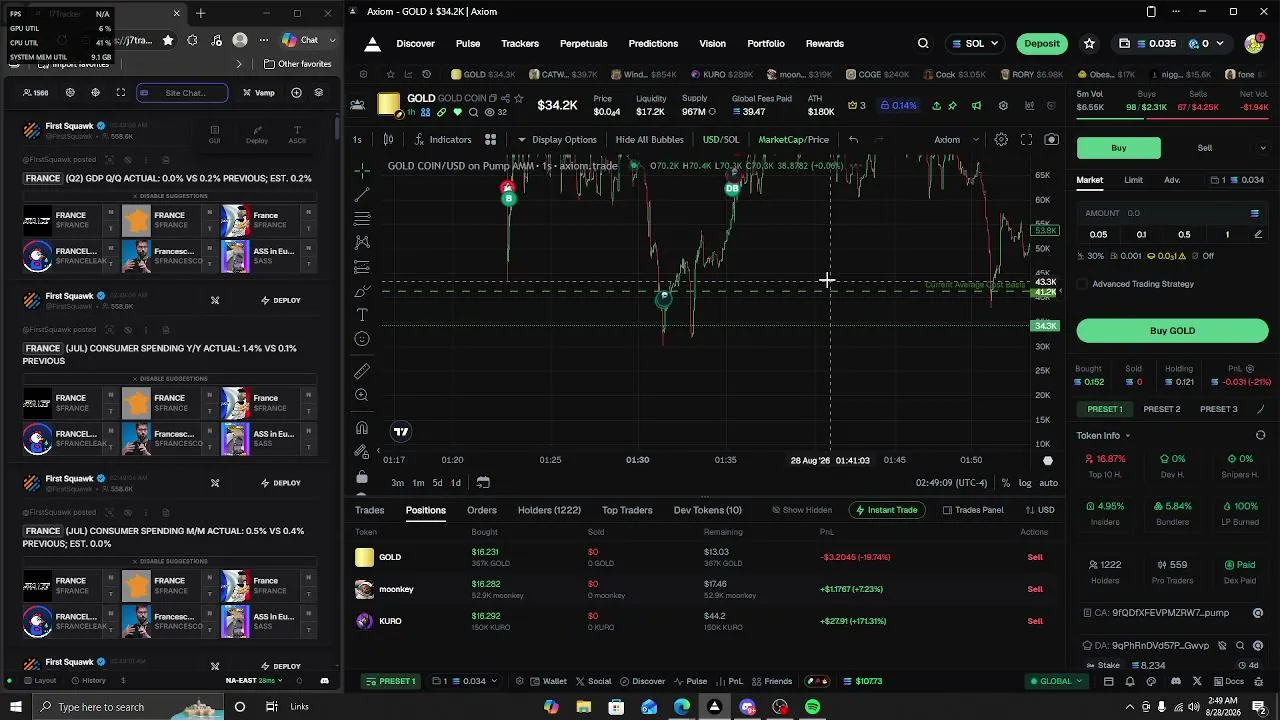Toggle USD display in positions table
Image resolution: width=1280 pixels, height=720 pixels.
[x=1039, y=510]
